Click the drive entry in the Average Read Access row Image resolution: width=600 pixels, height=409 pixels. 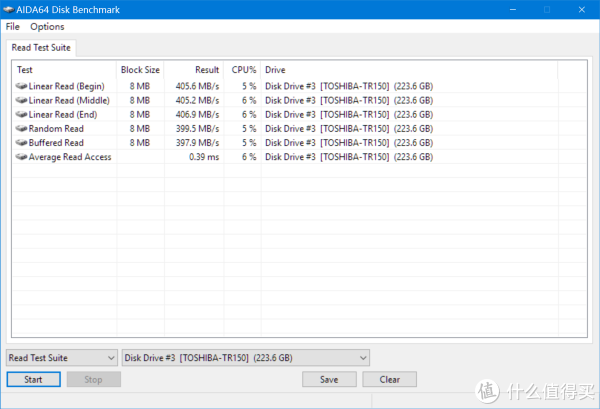(x=349, y=157)
